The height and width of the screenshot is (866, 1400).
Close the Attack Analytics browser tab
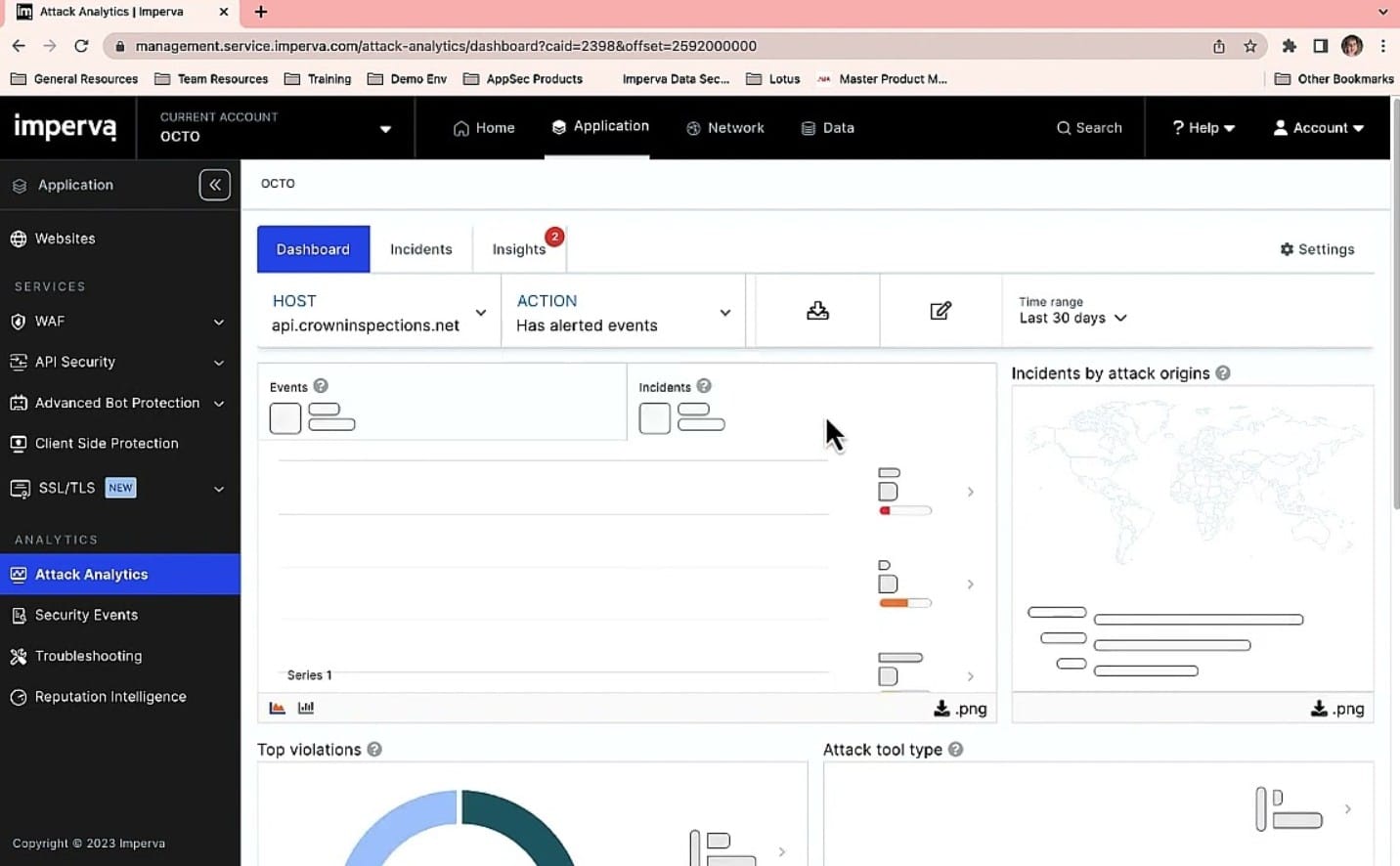click(224, 12)
